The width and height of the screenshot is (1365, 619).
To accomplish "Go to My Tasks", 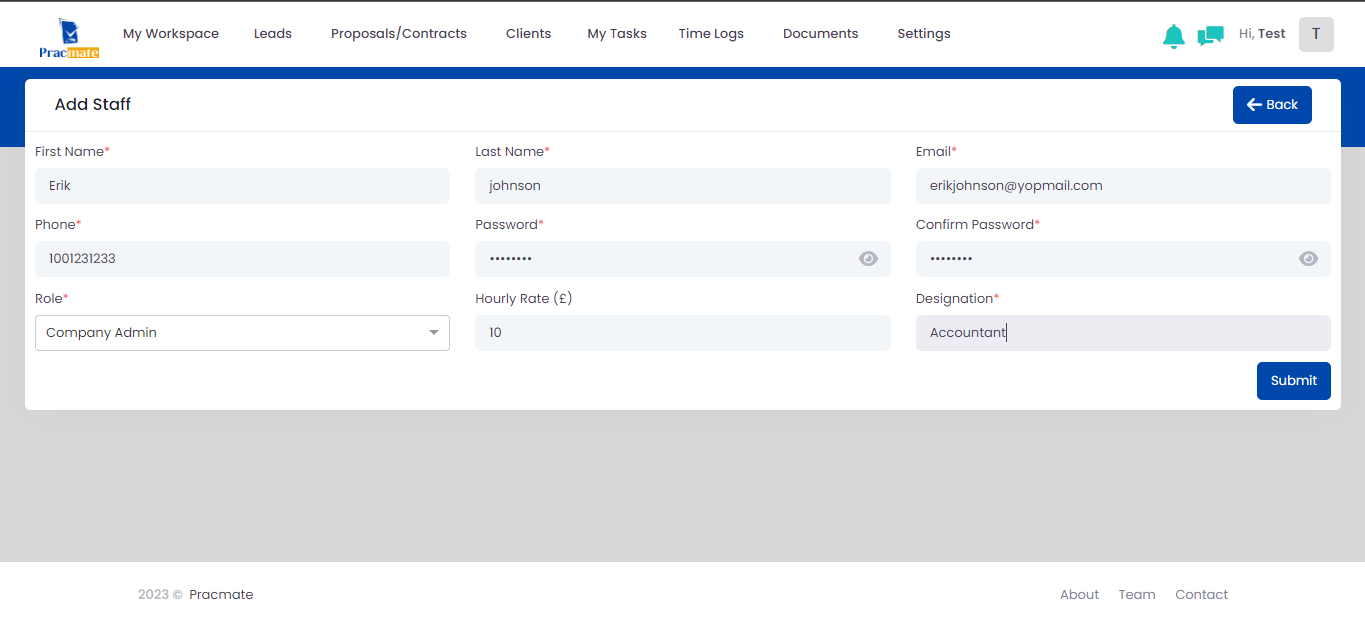I will coord(617,34).
